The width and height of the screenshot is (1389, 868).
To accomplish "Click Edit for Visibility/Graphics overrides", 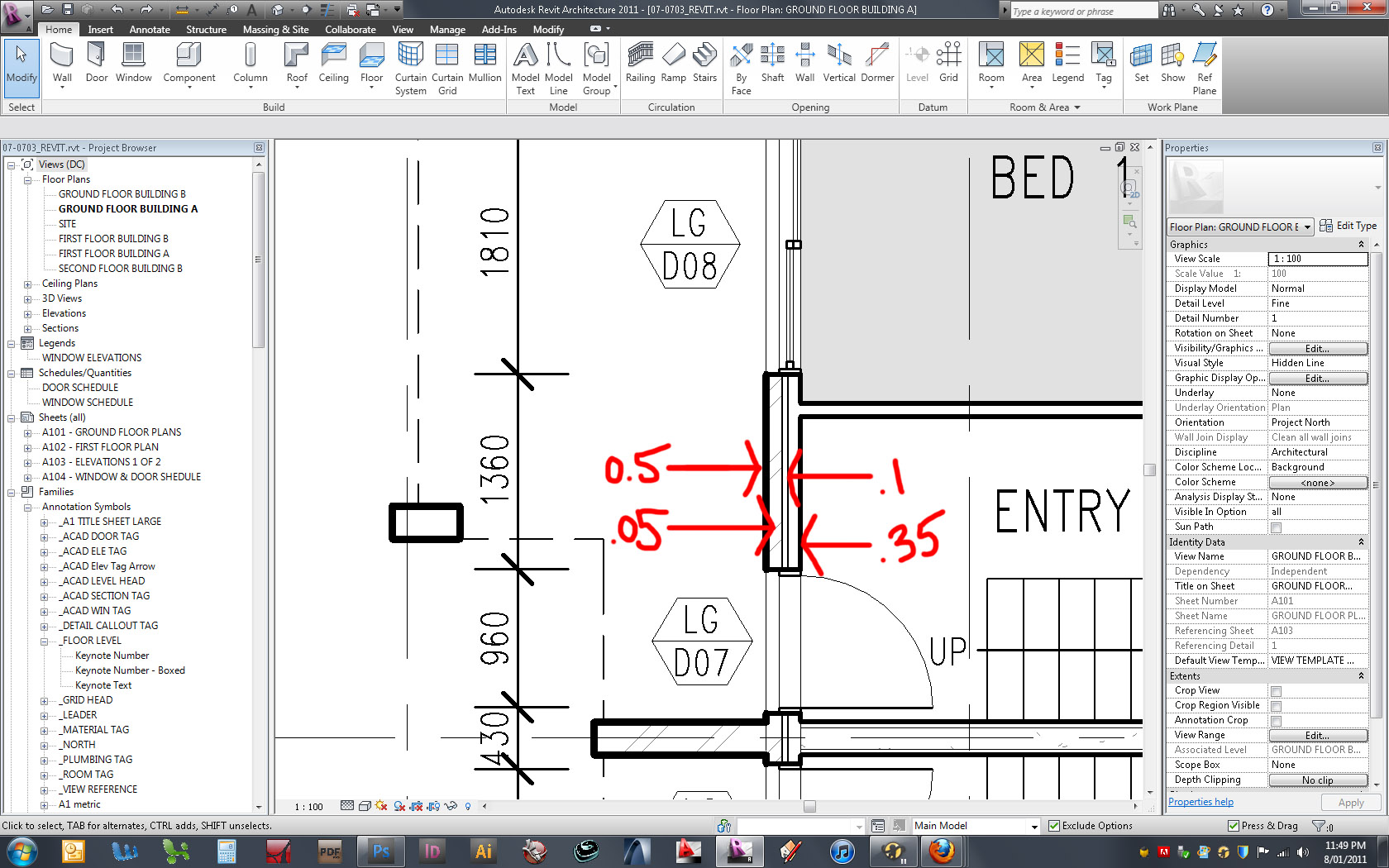I will [x=1318, y=349].
